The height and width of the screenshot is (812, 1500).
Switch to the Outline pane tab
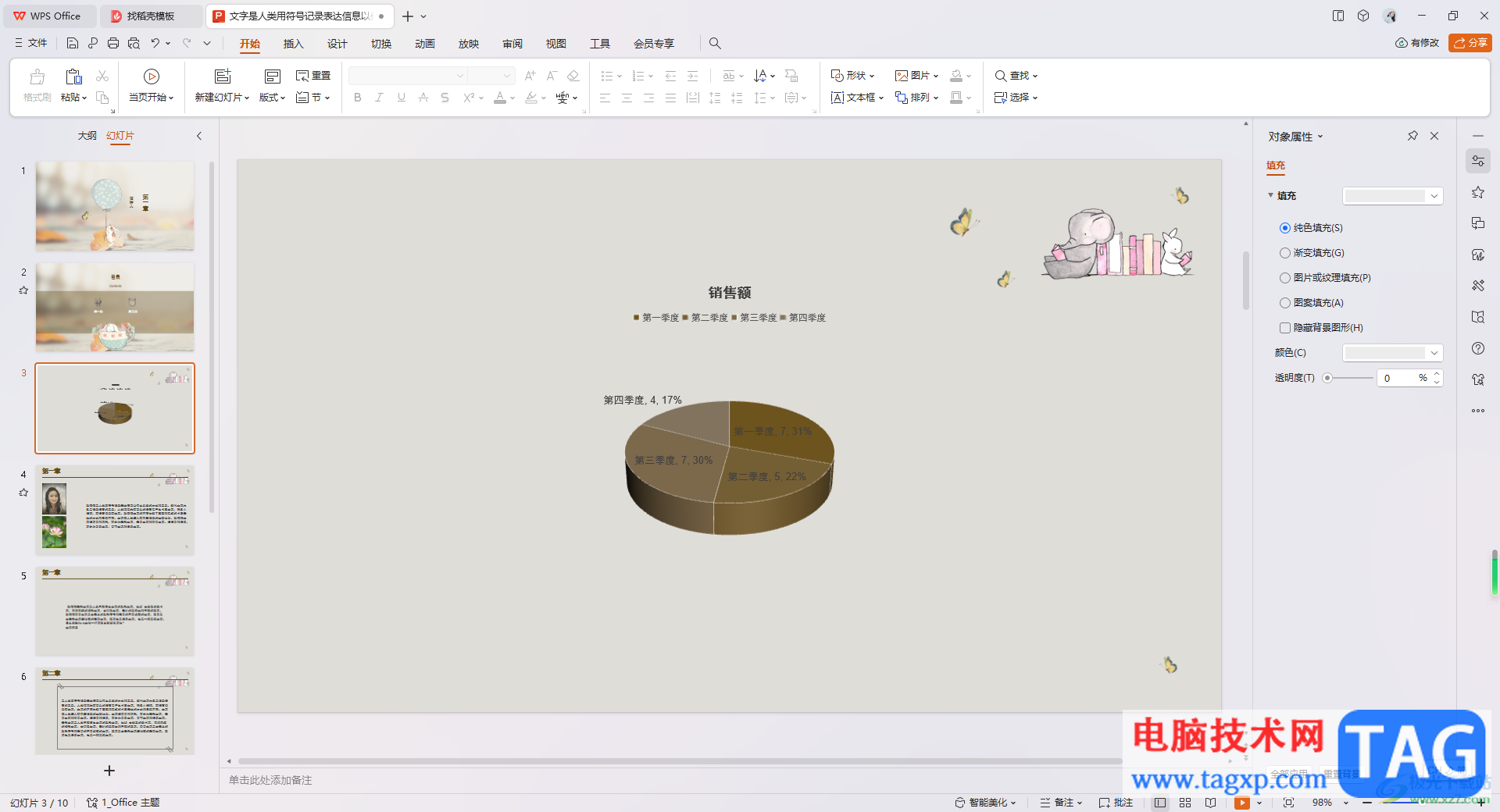pyautogui.click(x=87, y=136)
